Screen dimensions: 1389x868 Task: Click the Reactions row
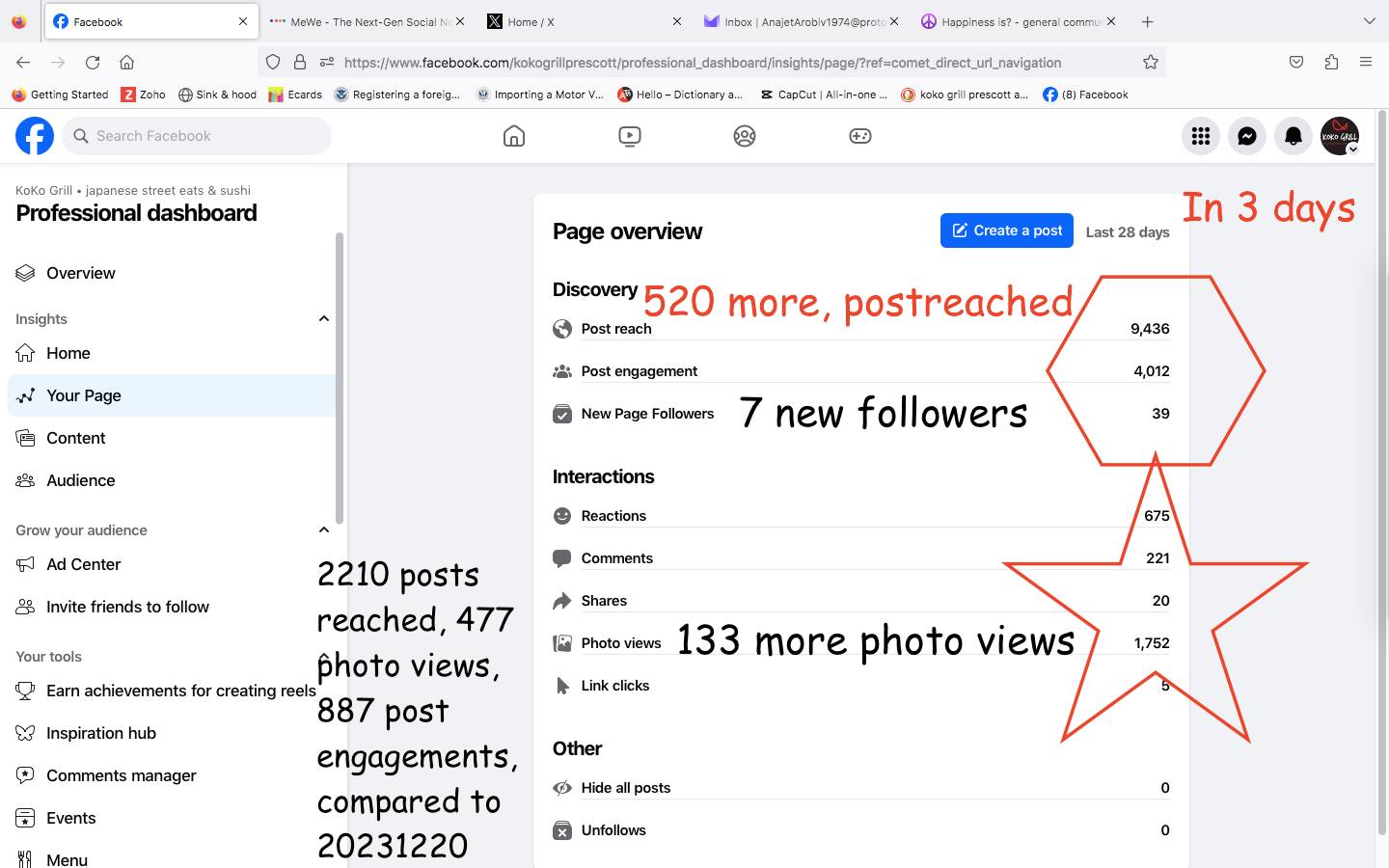tap(861, 516)
